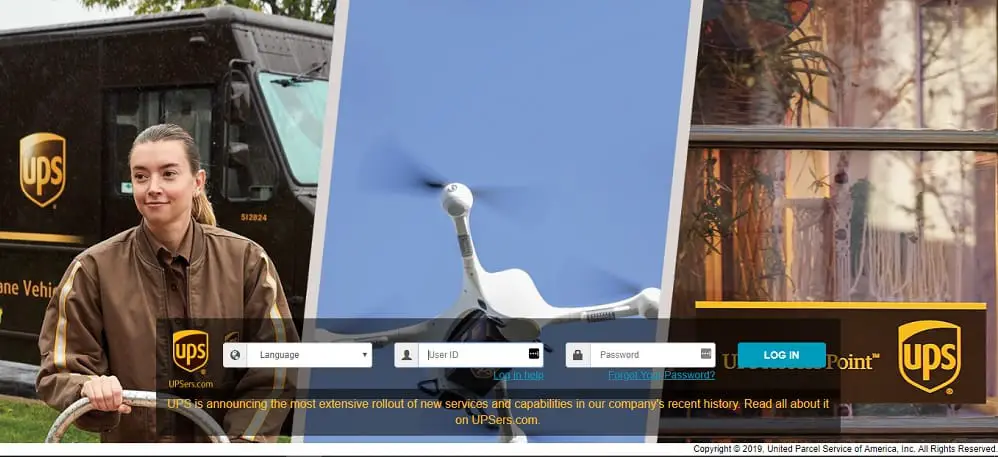The width and height of the screenshot is (998, 457).
Task: Click the LOG IN button
Action: click(x=782, y=355)
